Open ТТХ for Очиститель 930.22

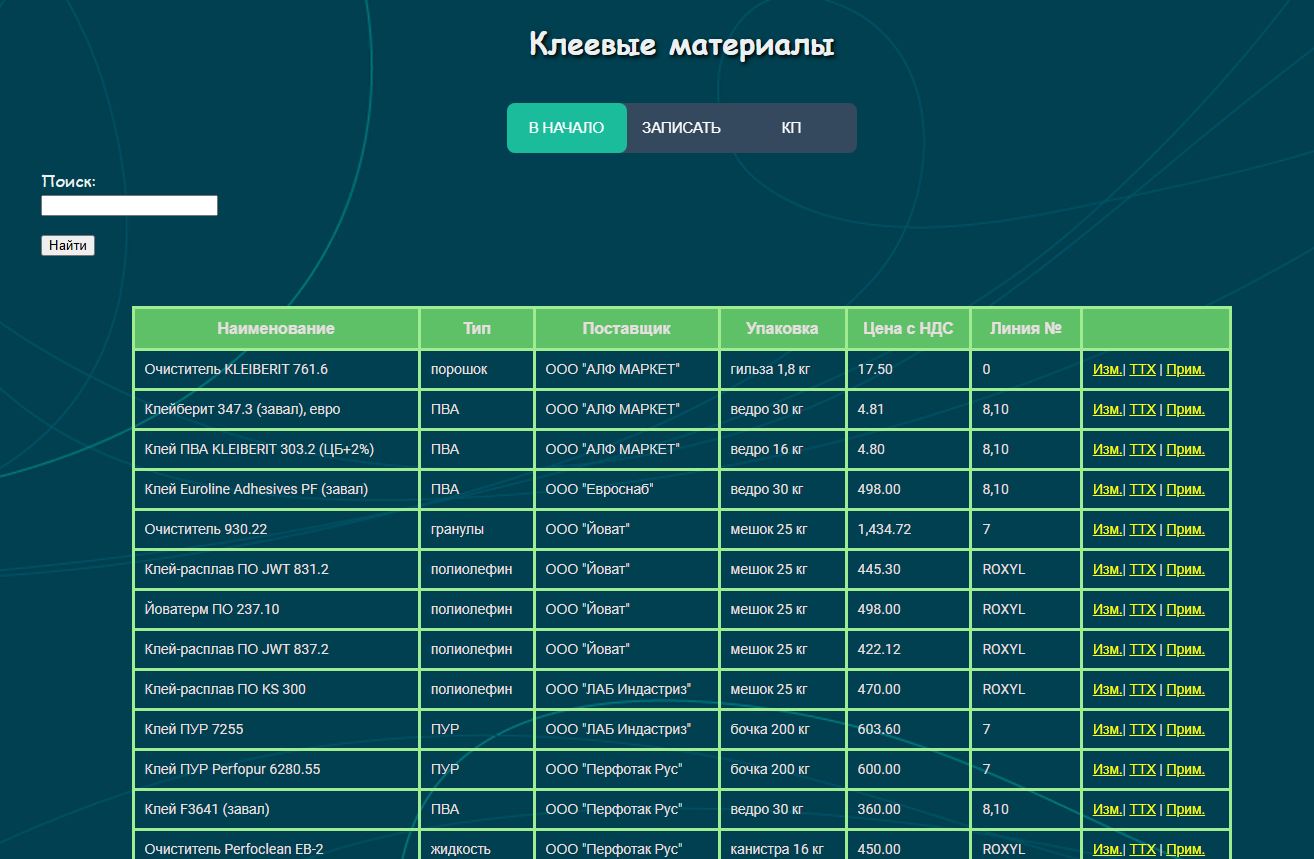point(1142,529)
